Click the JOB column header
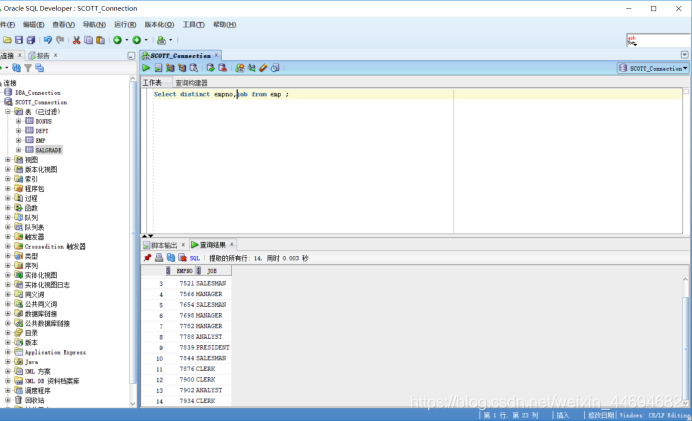The image size is (692, 421). [x=213, y=271]
